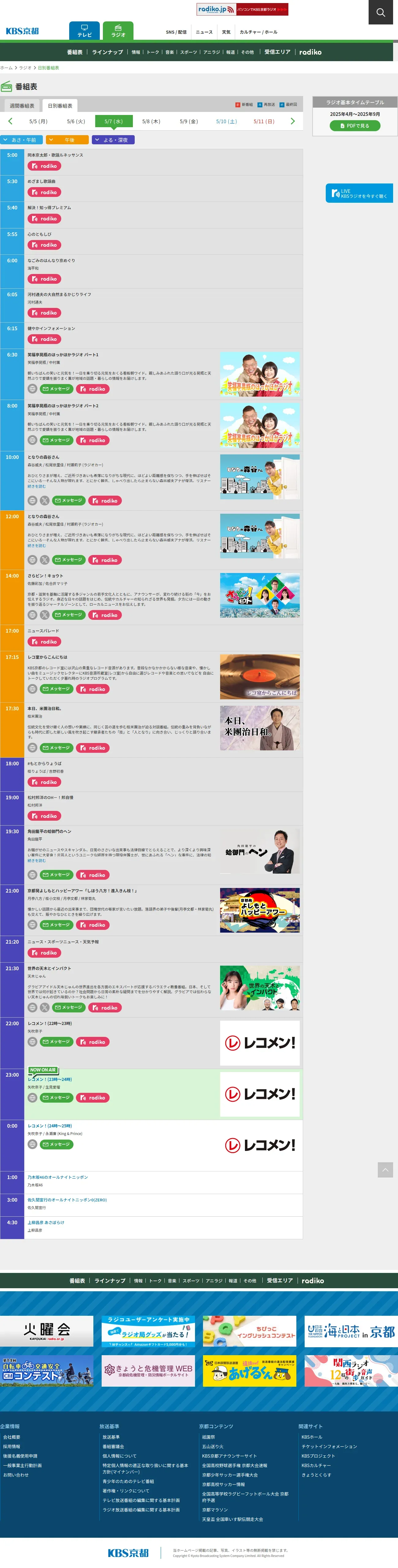Open the 火曜会 banner in the footer

46,1331
